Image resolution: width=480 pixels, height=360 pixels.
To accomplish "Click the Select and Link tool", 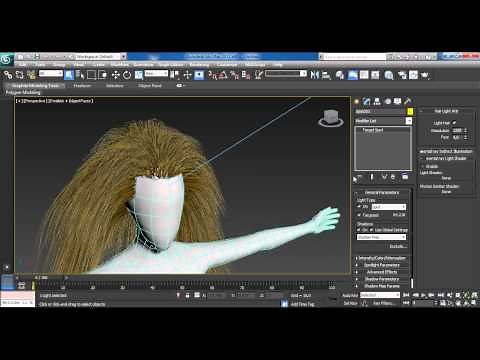I will click(8, 75).
